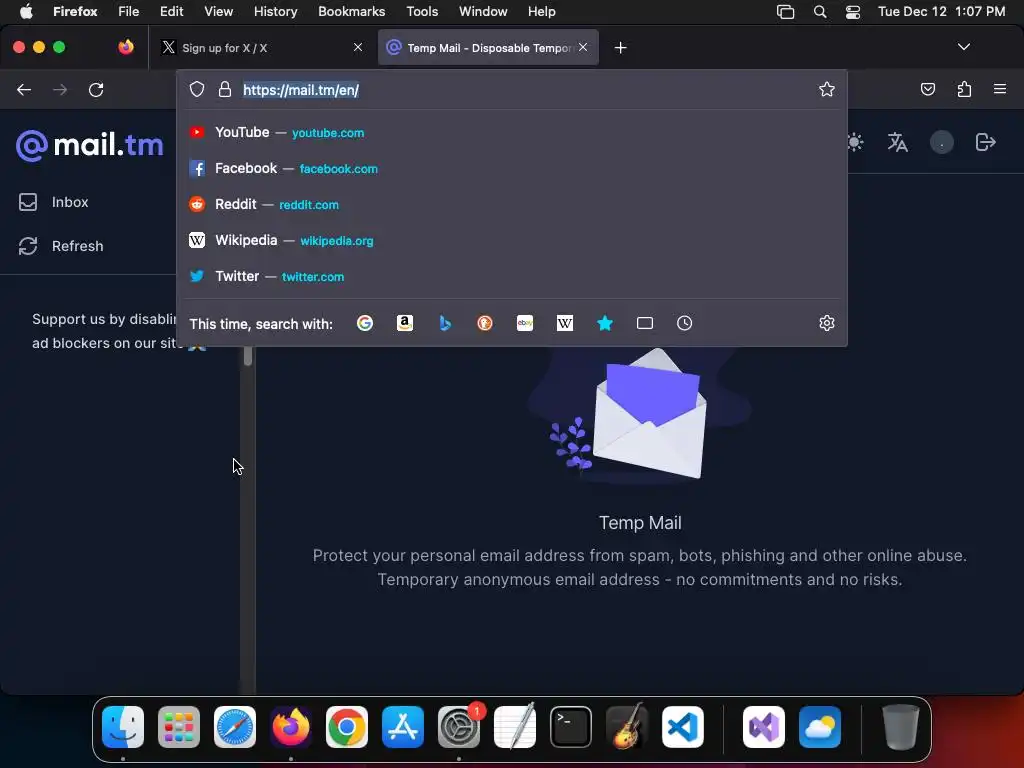Choose the YouTube suggestion
Screen dimensions: 1024x768
coord(511,133)
